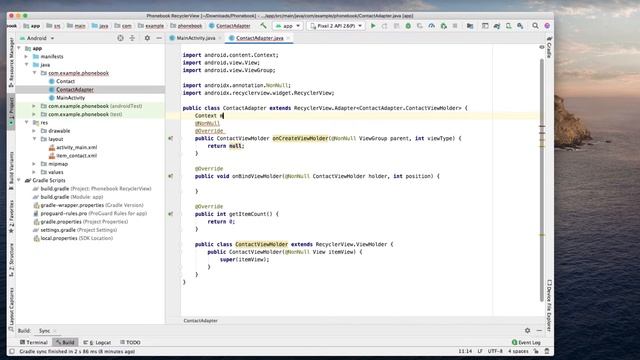The height and width of the screenshot is (360, 640).
Task: Open the Search Everywhere magnifier icon
Action: click(x=535, y=26)
